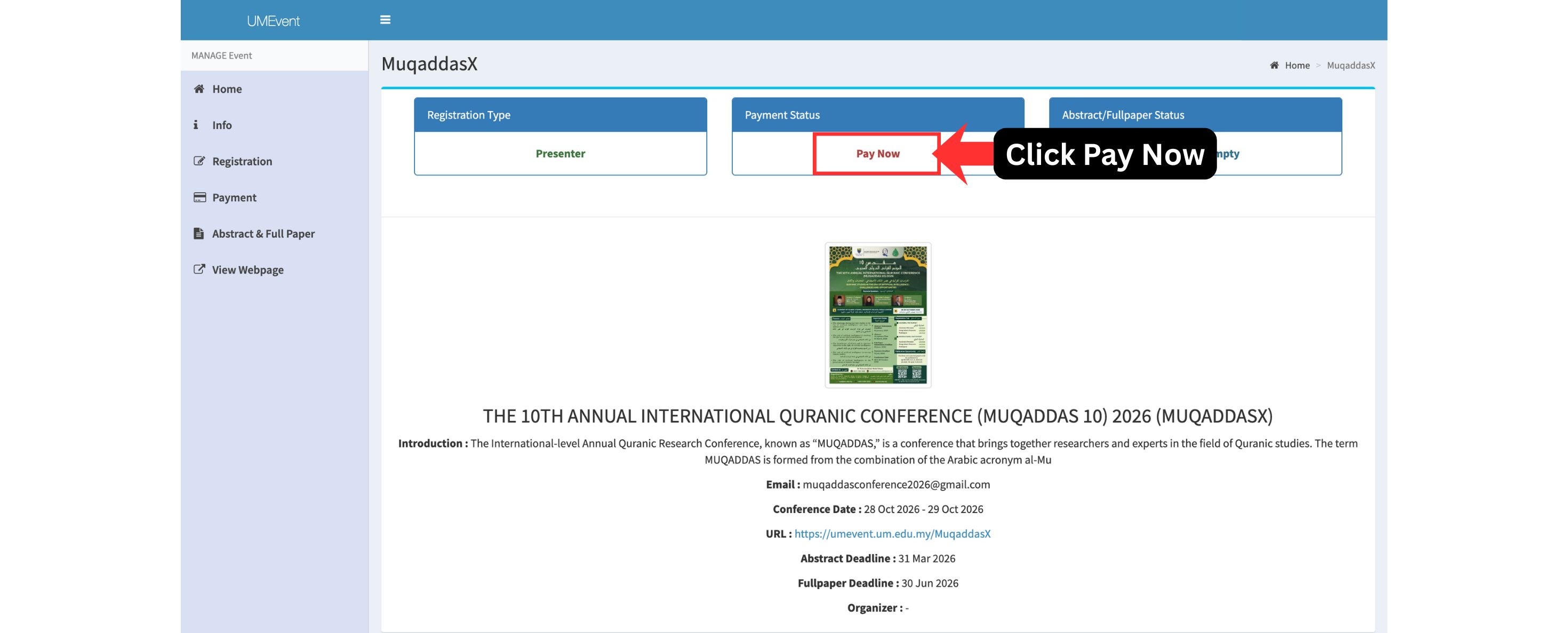Open View Webpage from sidebar

coord(247,270)
